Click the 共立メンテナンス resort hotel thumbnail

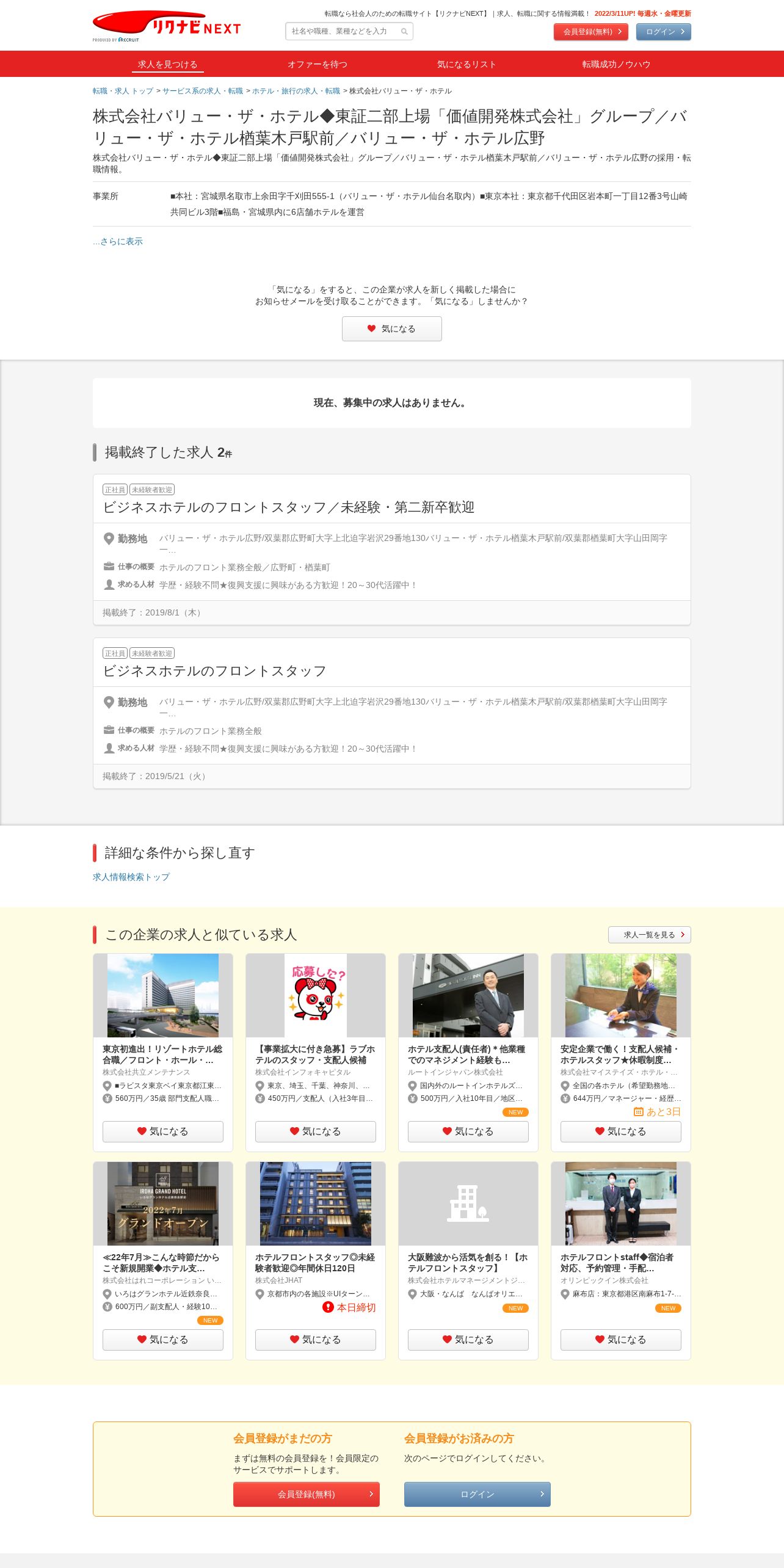[x=163, y=995]
